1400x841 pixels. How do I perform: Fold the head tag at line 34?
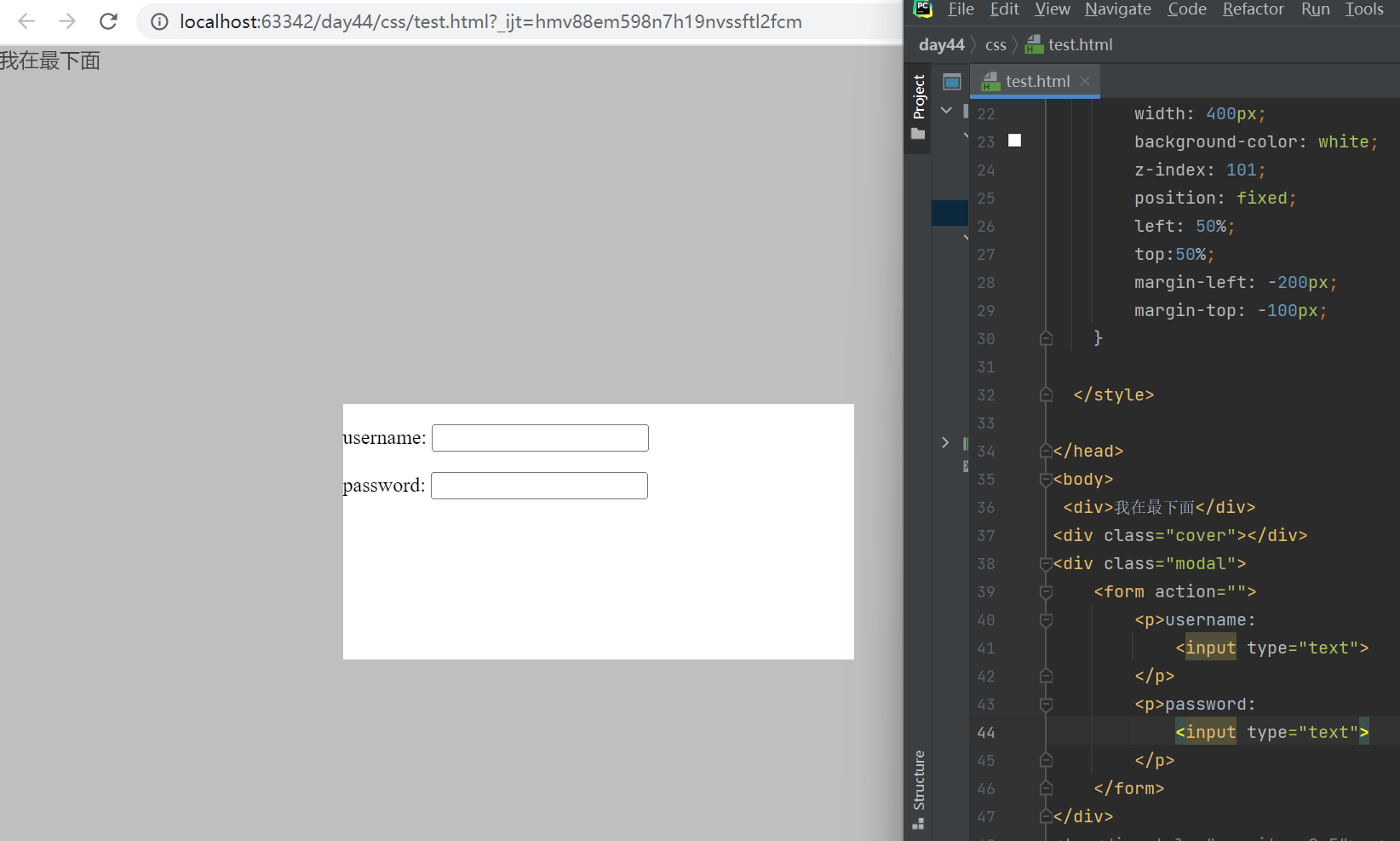point(1046,451)
